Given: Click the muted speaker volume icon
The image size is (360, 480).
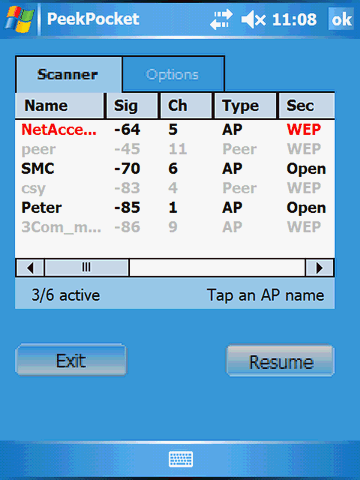Looking at the screenshot, I should point(253,19).
